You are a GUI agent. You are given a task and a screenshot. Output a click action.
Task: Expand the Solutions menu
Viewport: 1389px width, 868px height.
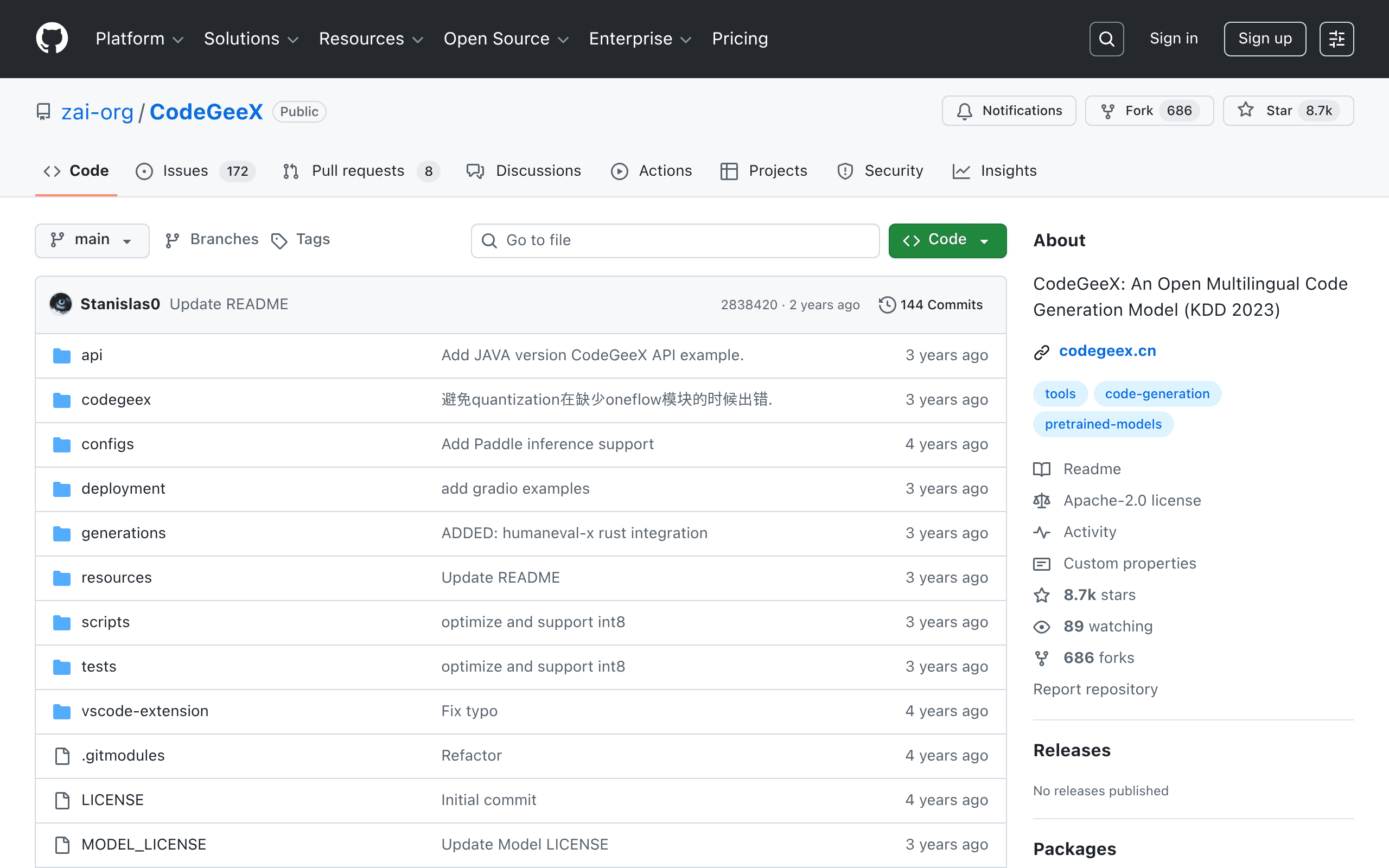tap(251, 39)
